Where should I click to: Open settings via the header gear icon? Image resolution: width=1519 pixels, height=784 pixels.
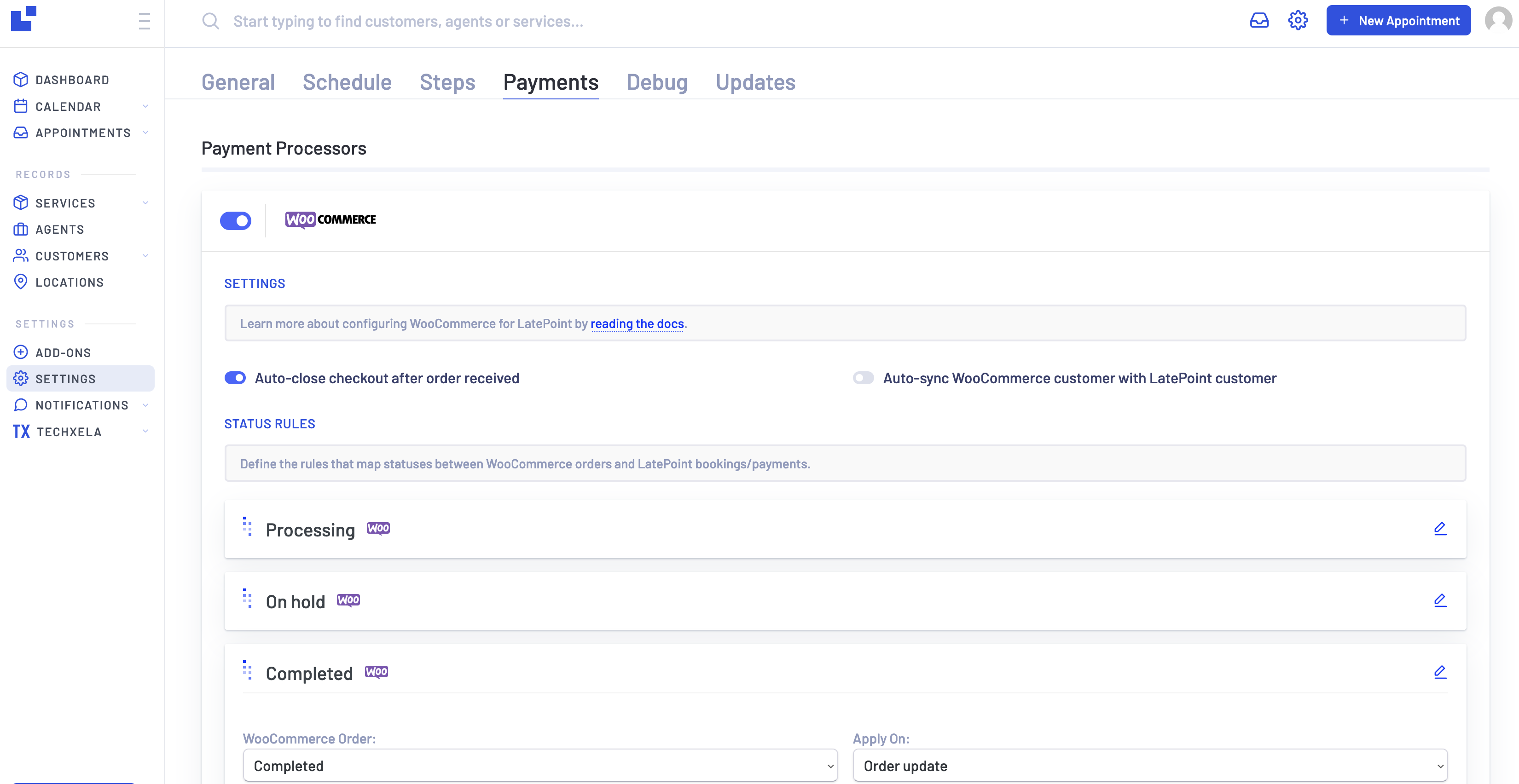coord(1298,21)
